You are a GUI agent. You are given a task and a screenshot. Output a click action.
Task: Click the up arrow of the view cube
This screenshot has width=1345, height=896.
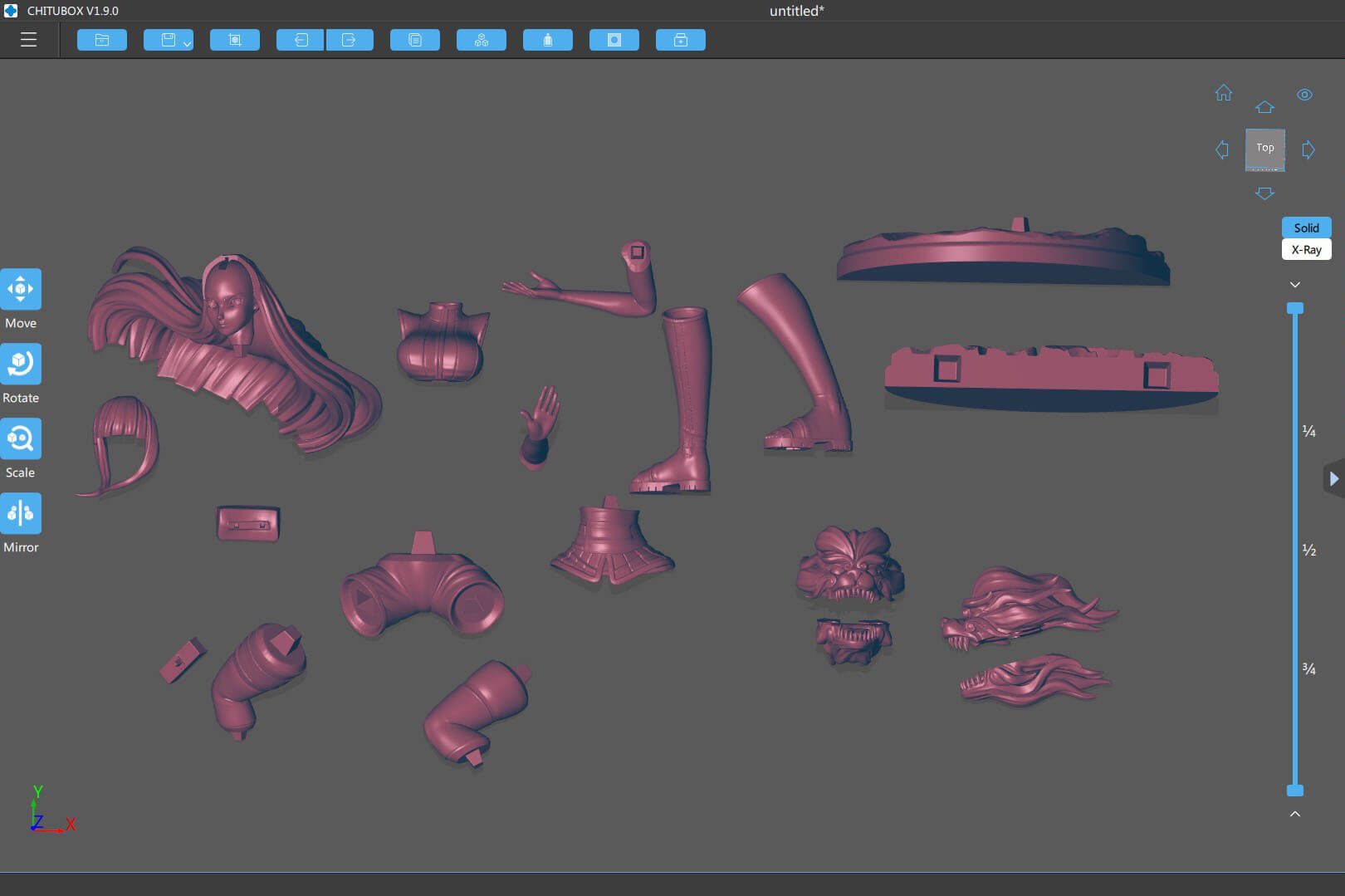coord(1264,107)
